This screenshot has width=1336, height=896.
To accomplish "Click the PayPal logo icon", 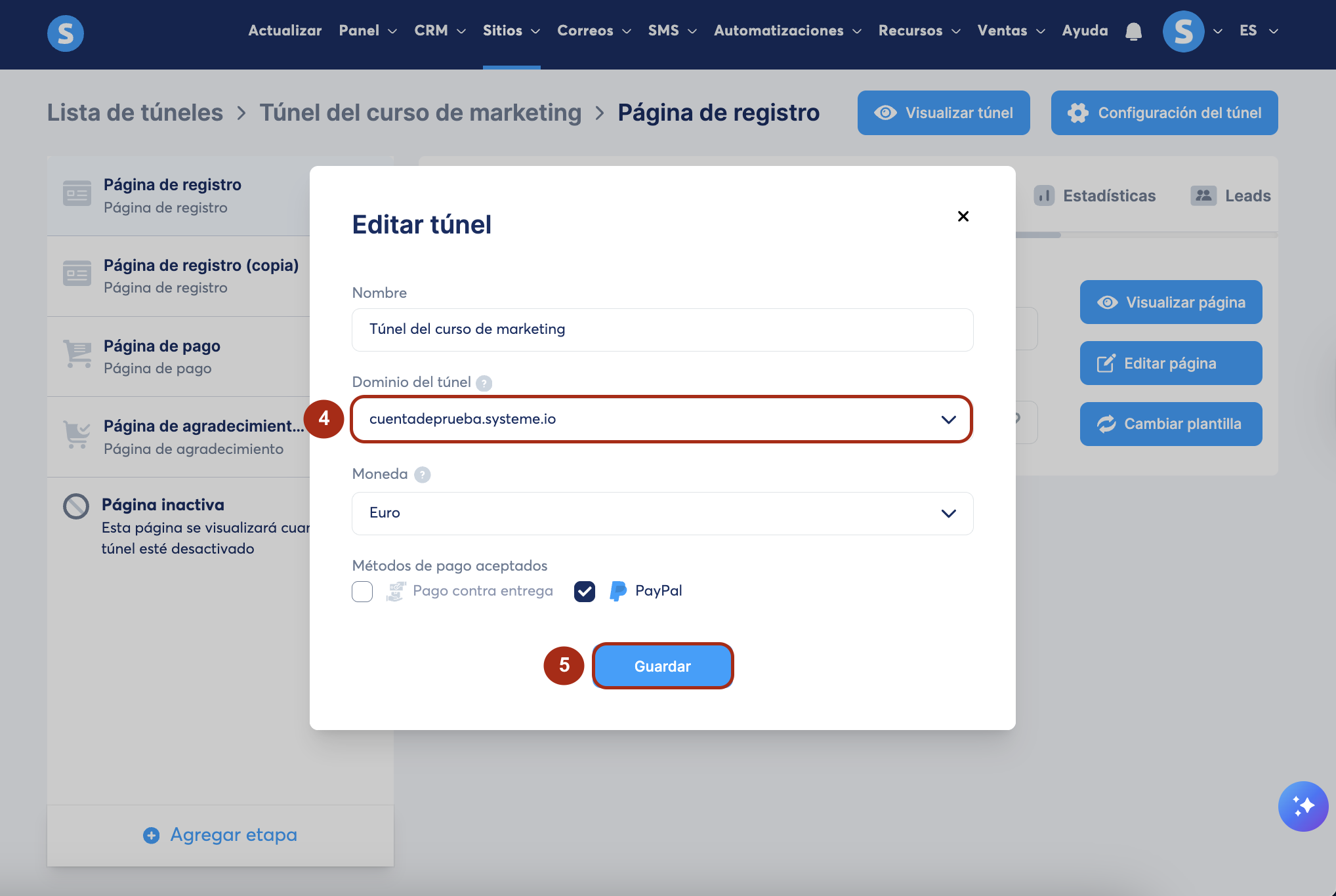I will click(617, 591).
